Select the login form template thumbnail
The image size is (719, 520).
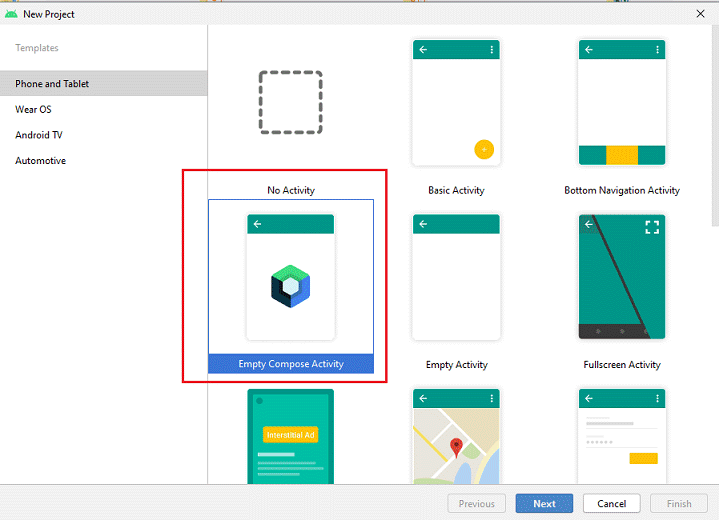[622, 436]
